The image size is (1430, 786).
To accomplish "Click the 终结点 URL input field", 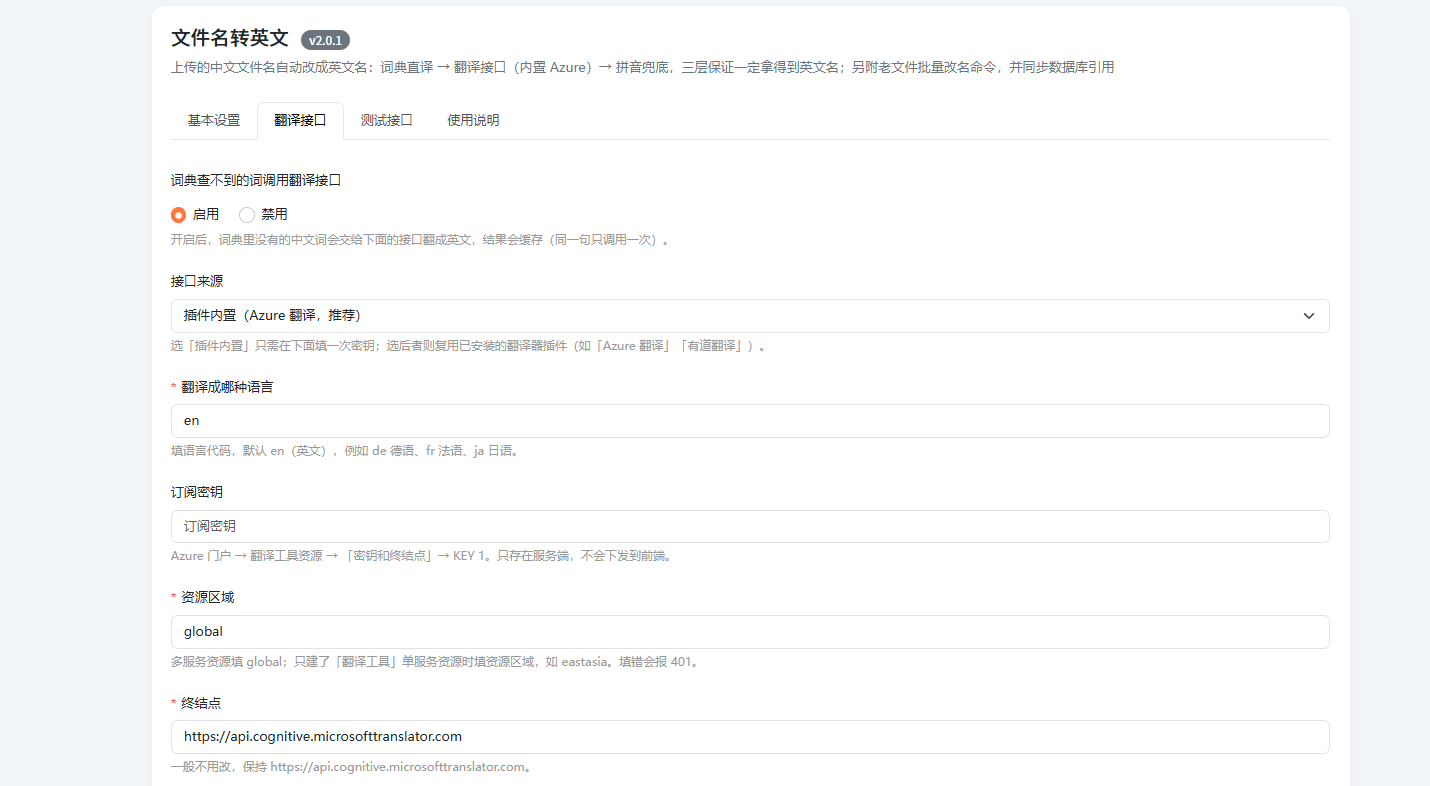I will [x=750, y=737].
